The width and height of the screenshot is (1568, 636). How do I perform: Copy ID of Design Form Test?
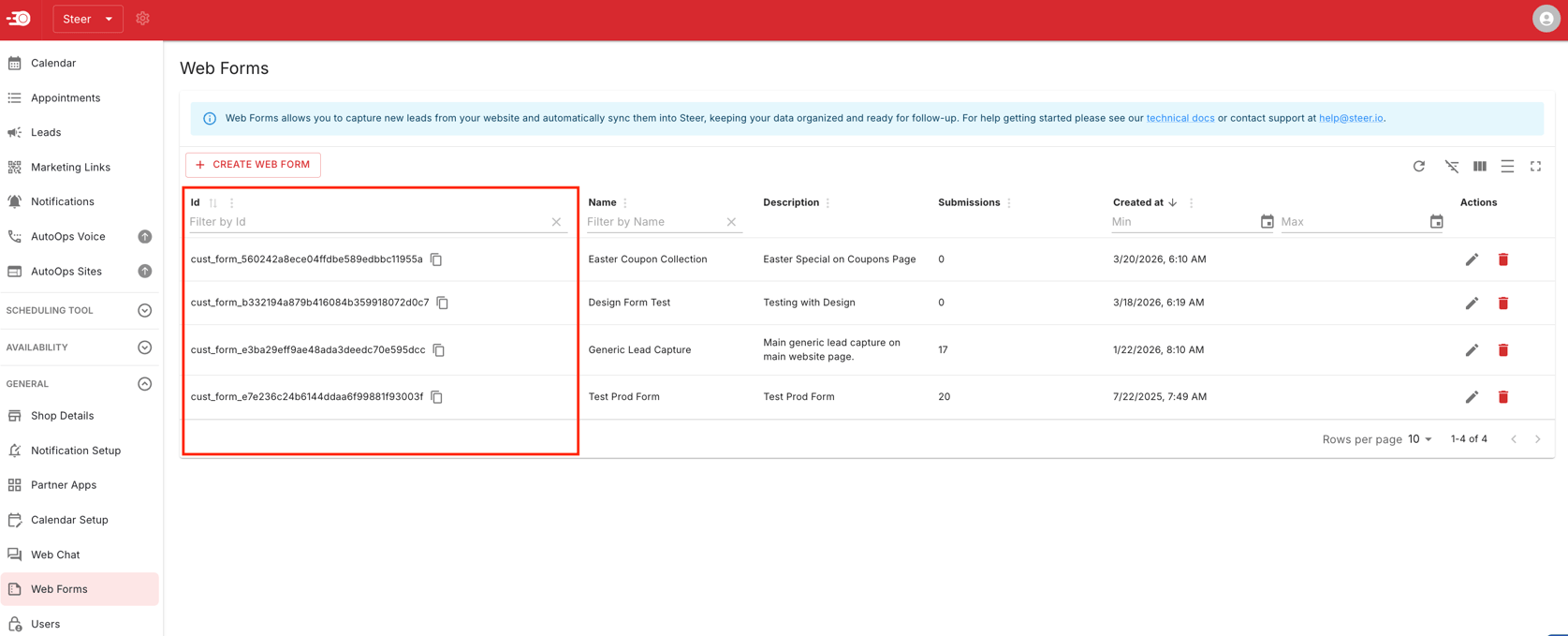pos(443,303)
